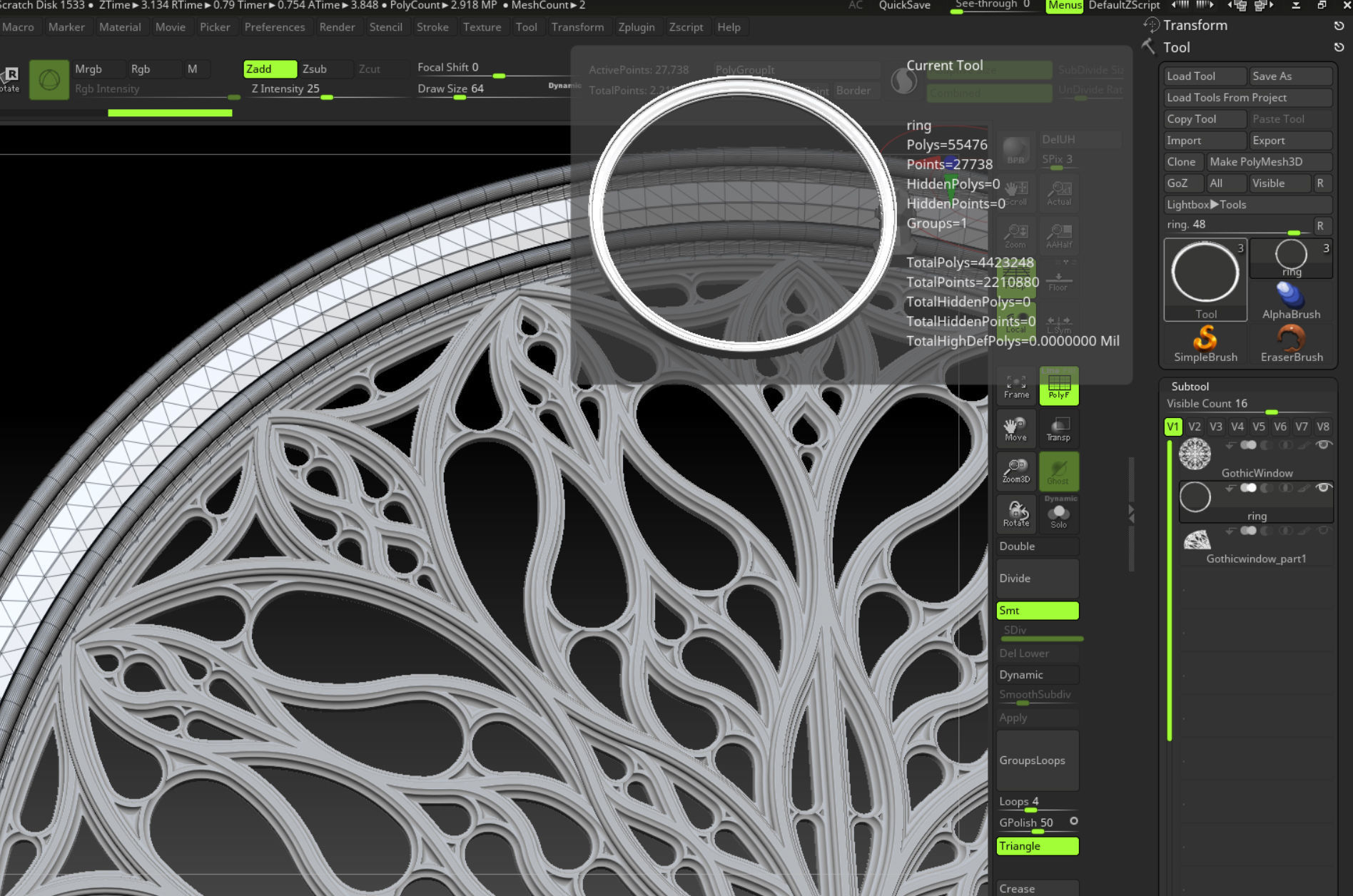This screenshot has height=896, width=1353.
Task: Collapse the Transform palette title
Action: 1195,25
